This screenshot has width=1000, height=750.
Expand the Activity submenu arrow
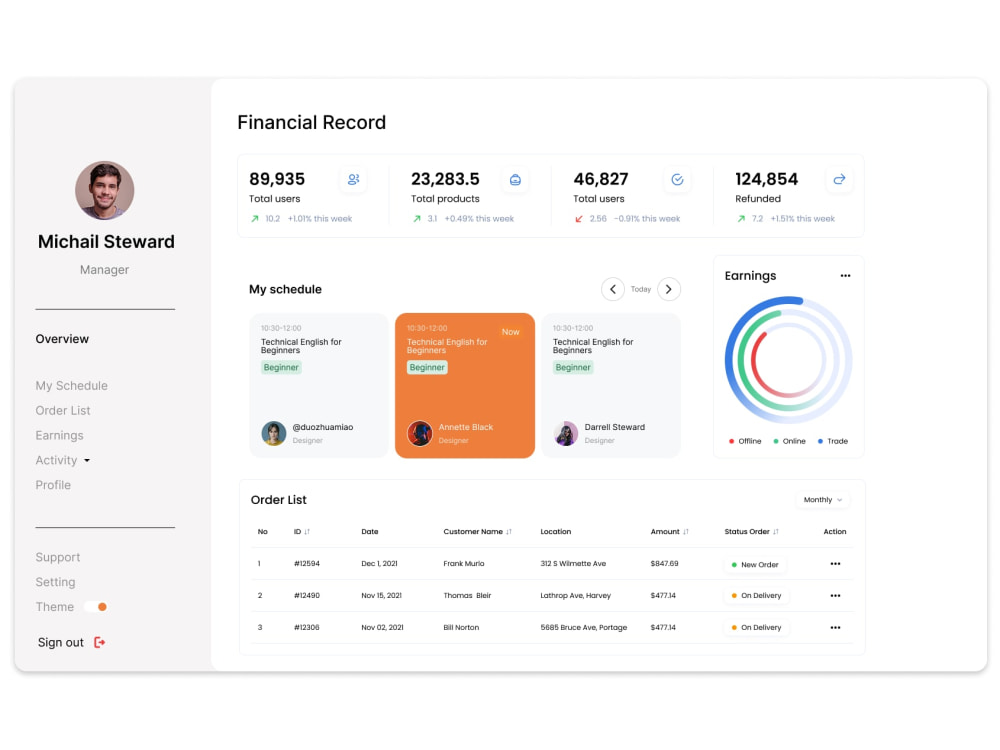87,460
